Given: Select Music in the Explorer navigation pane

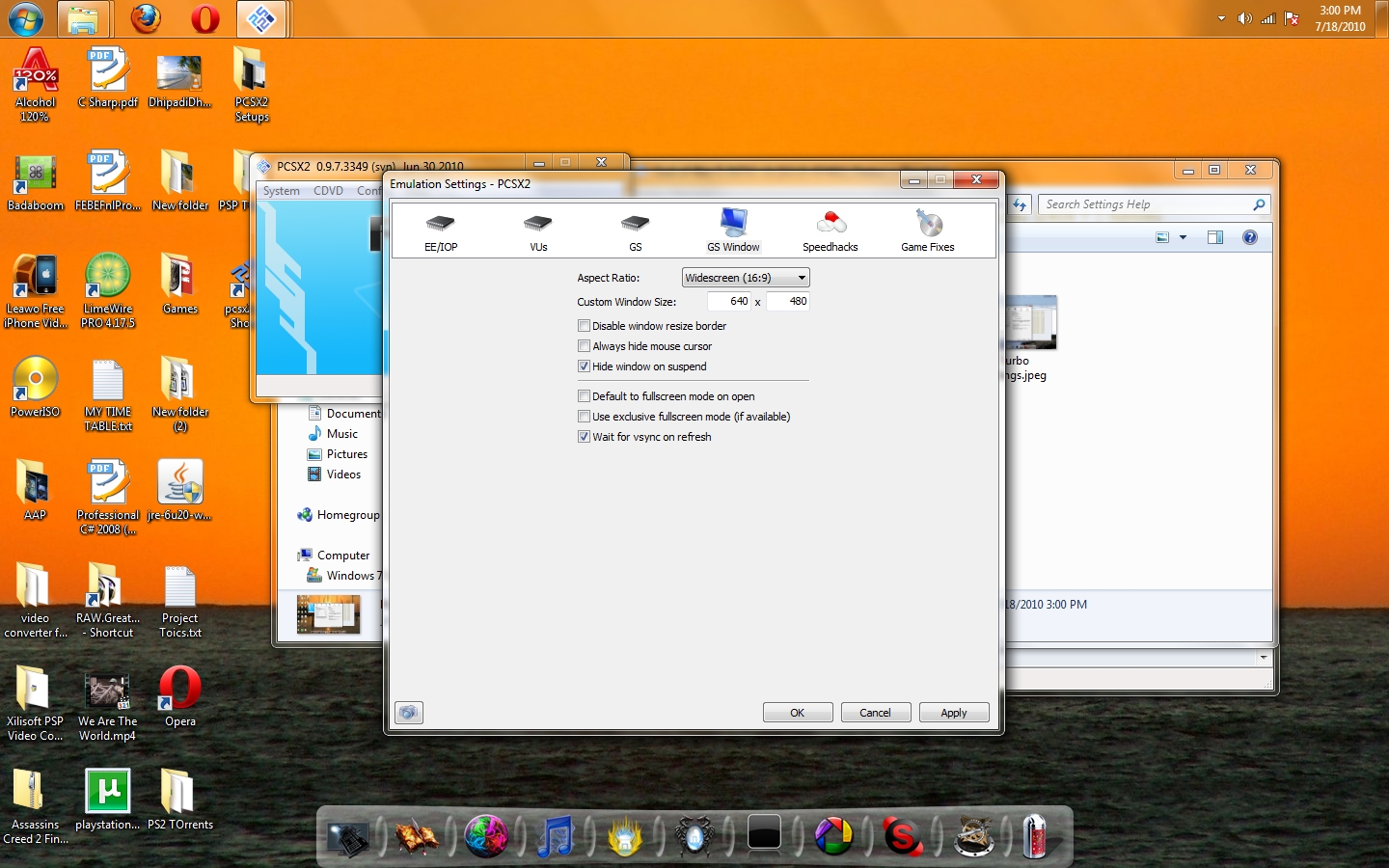Looking at the screenshot, I should coord(333,434).
